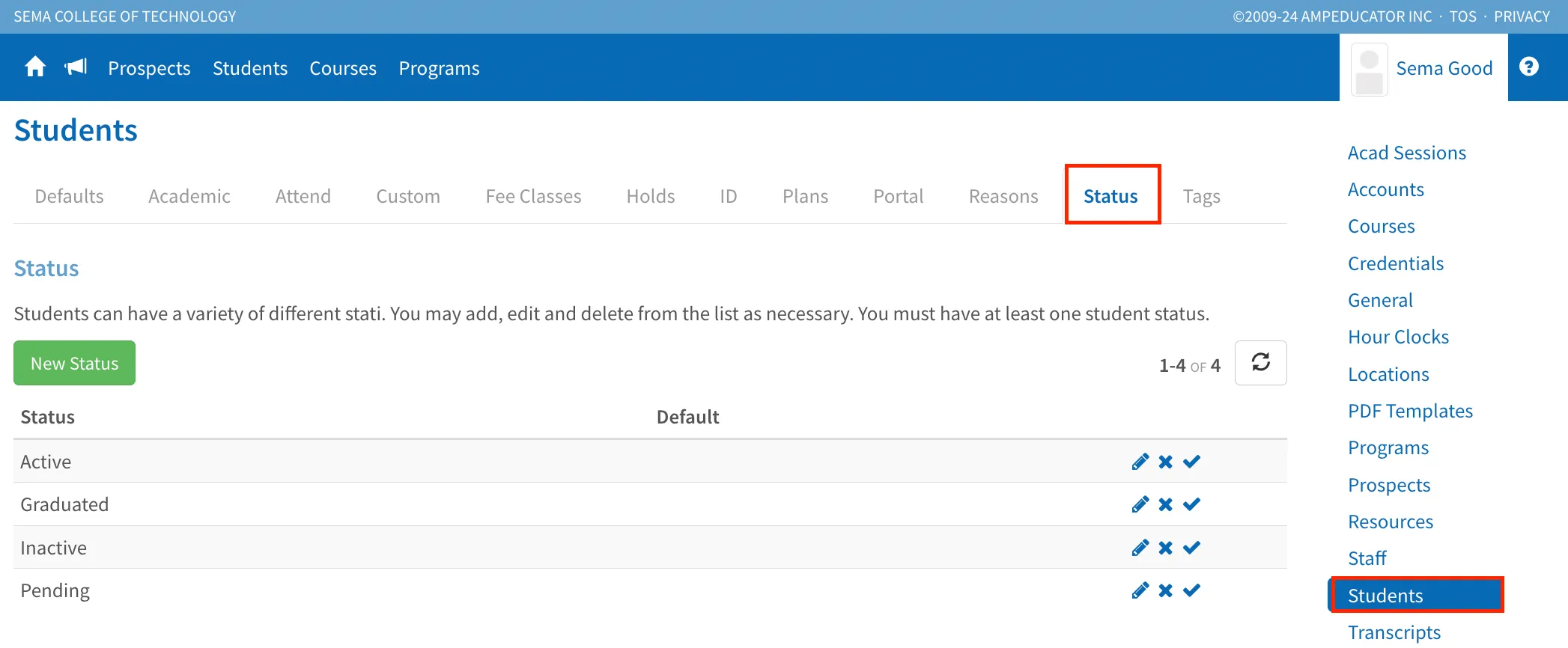Edit the Pending status with pencil icon

[1140, 590]
